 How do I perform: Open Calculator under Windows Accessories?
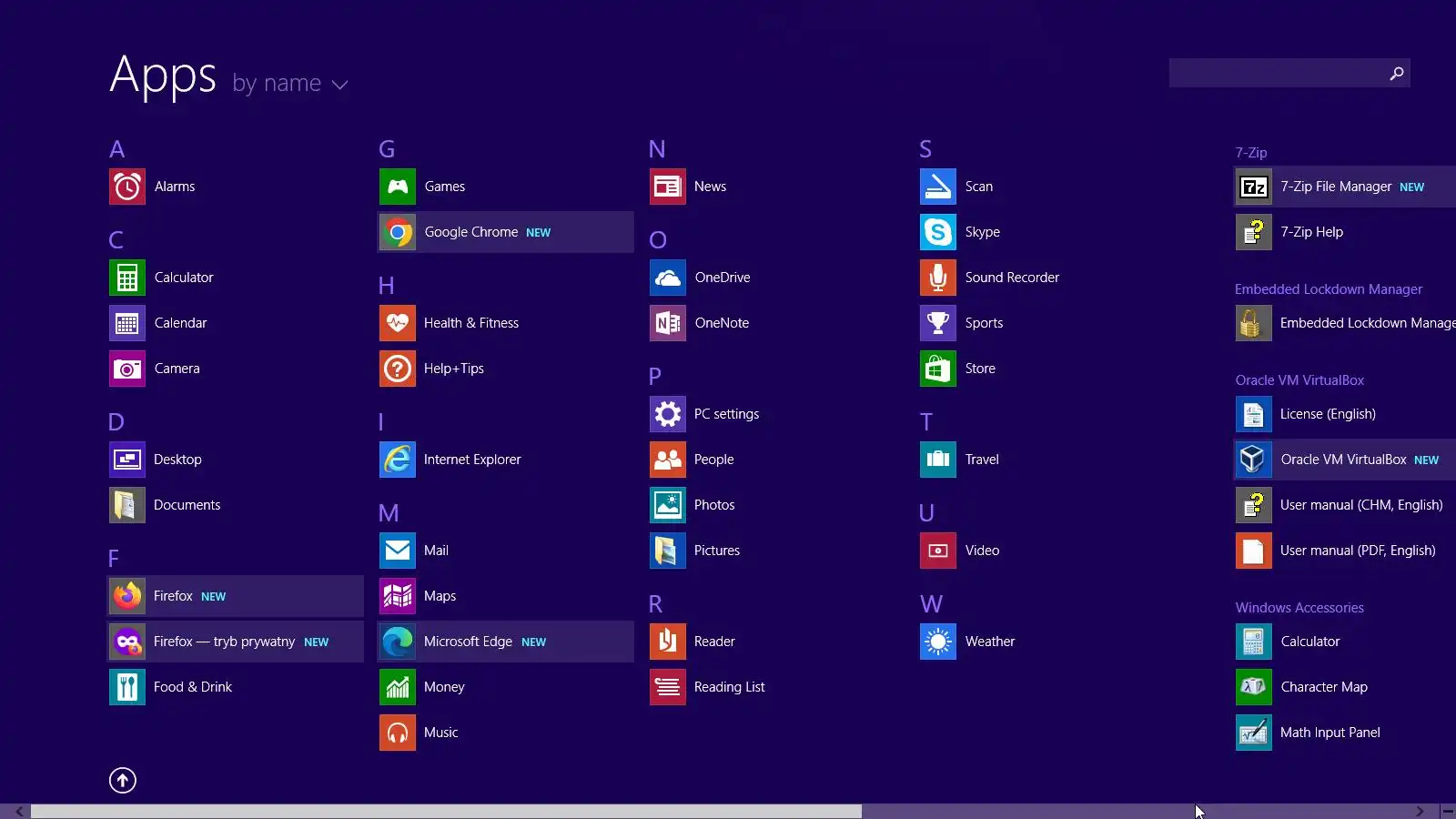click(x=1254, y=642)
